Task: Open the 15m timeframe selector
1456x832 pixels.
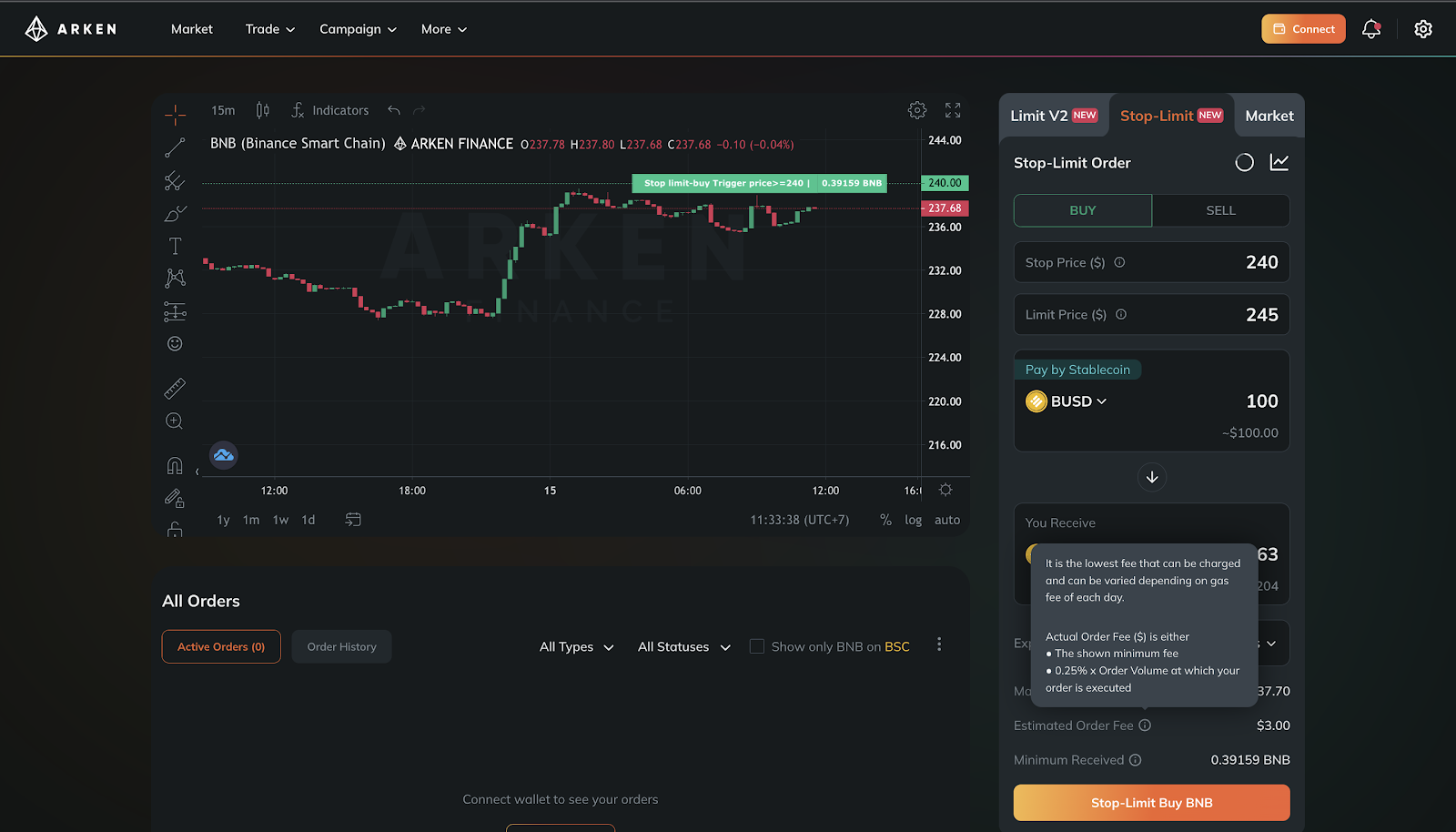Action: [x=223, y=110]
